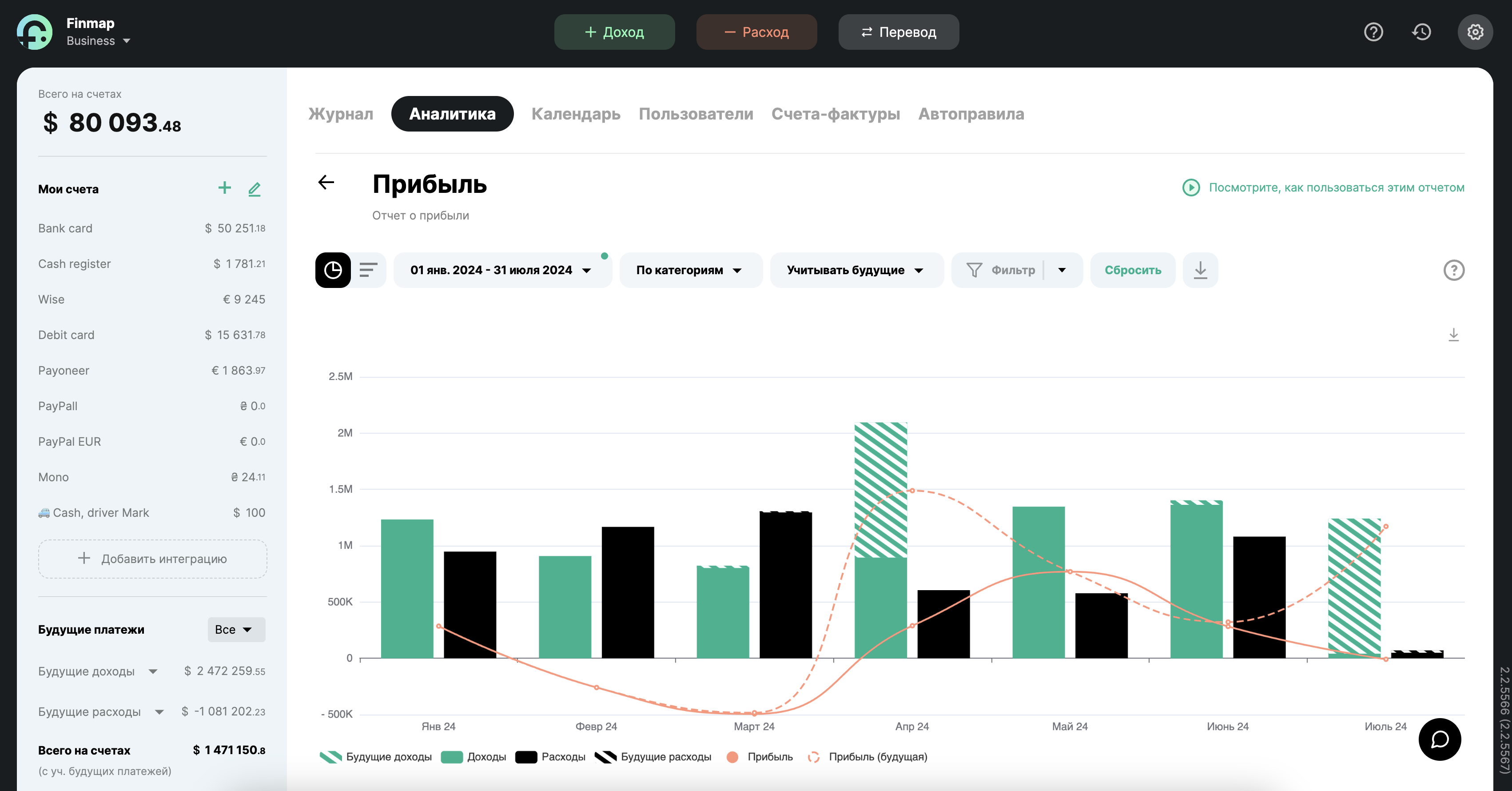
Task: Click the pencil icon to edit accounts
Action: pos(254,189)
